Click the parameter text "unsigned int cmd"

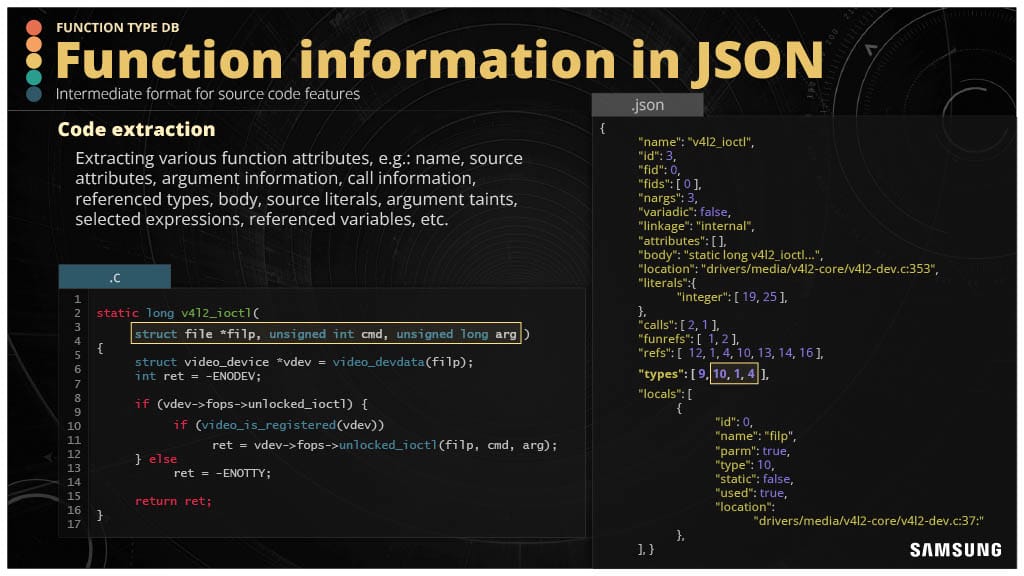pyautogui.click(x=326, y=334)
